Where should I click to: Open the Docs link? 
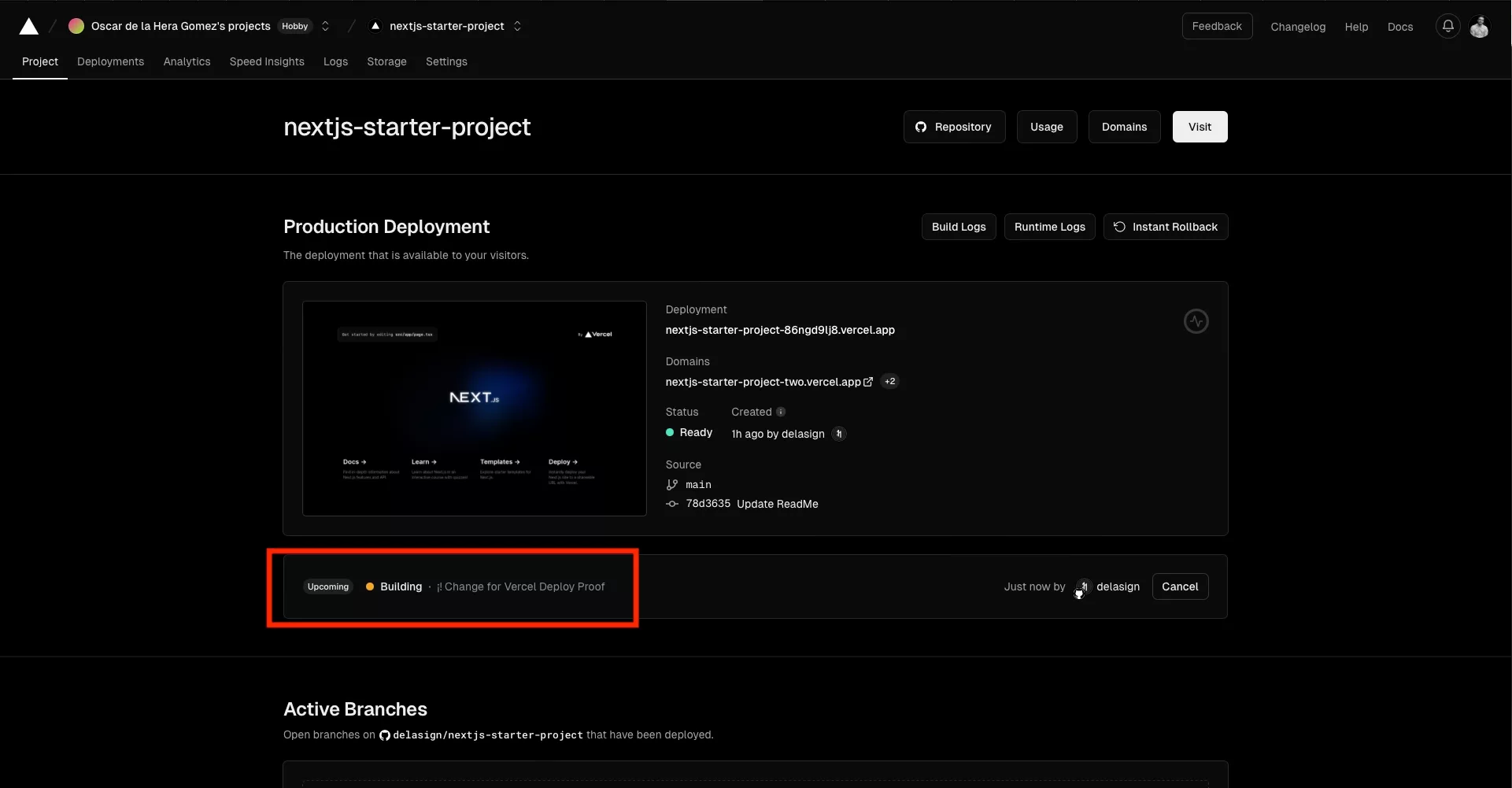click(1400, 27)
